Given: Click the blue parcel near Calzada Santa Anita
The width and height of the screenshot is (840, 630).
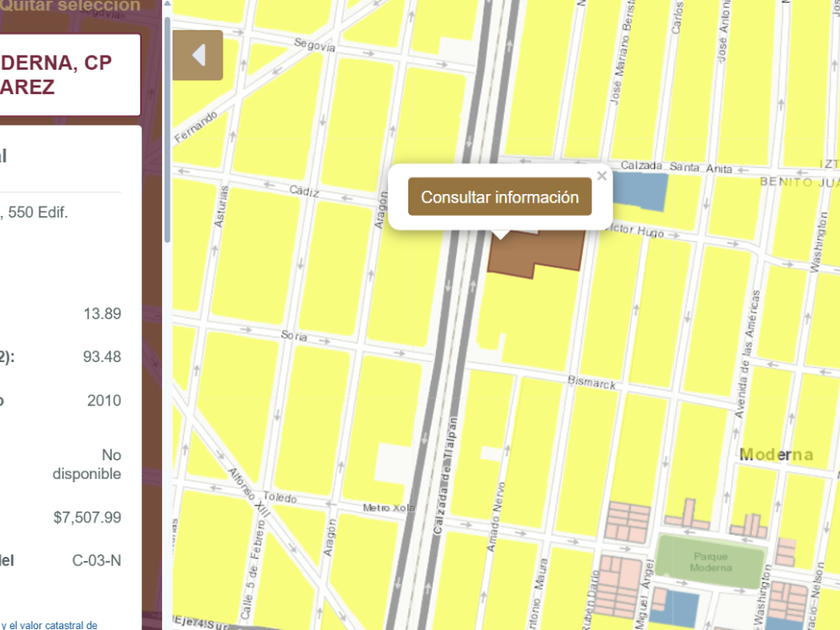Looking at the screenshot, I should 638,190.
